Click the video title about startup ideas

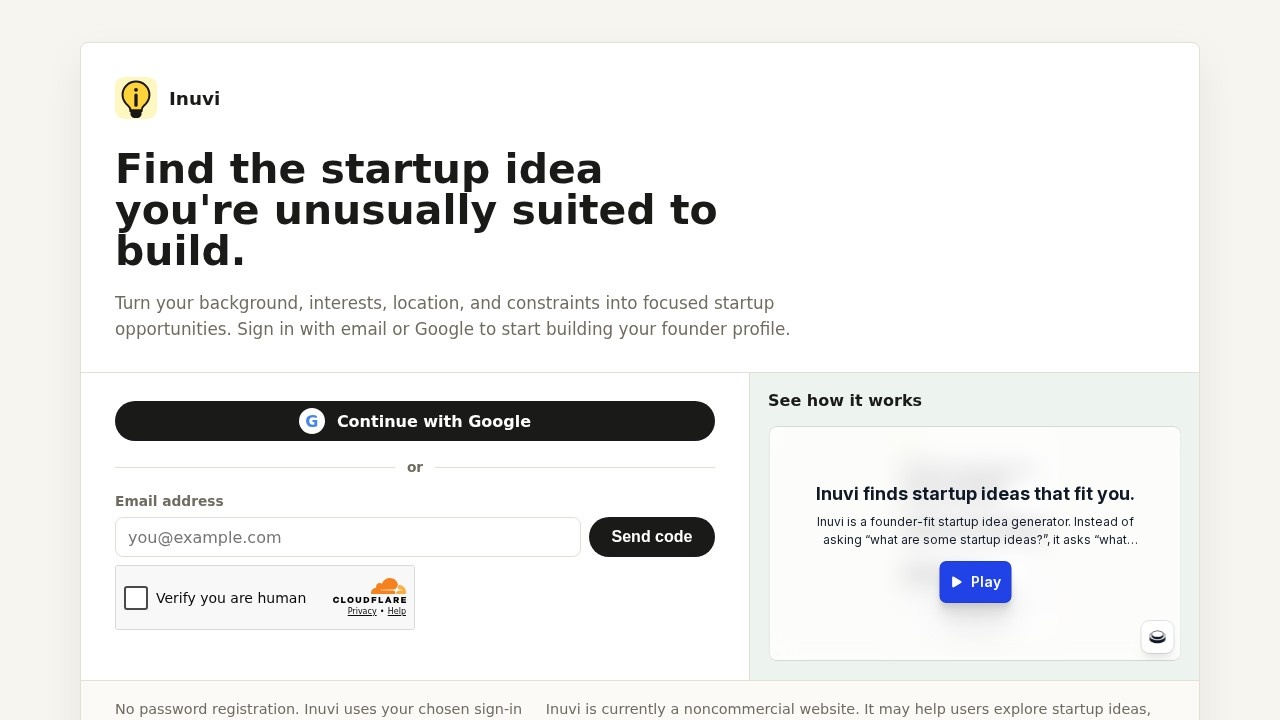click(975, 494)
